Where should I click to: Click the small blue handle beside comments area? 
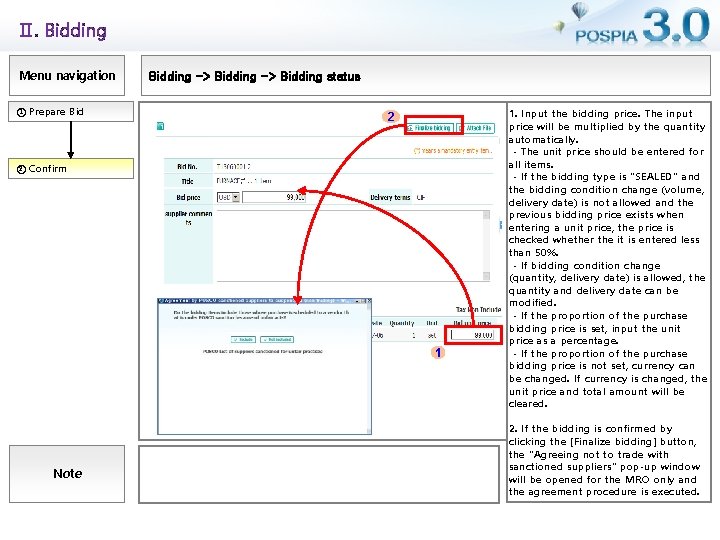tap(500, 225)
